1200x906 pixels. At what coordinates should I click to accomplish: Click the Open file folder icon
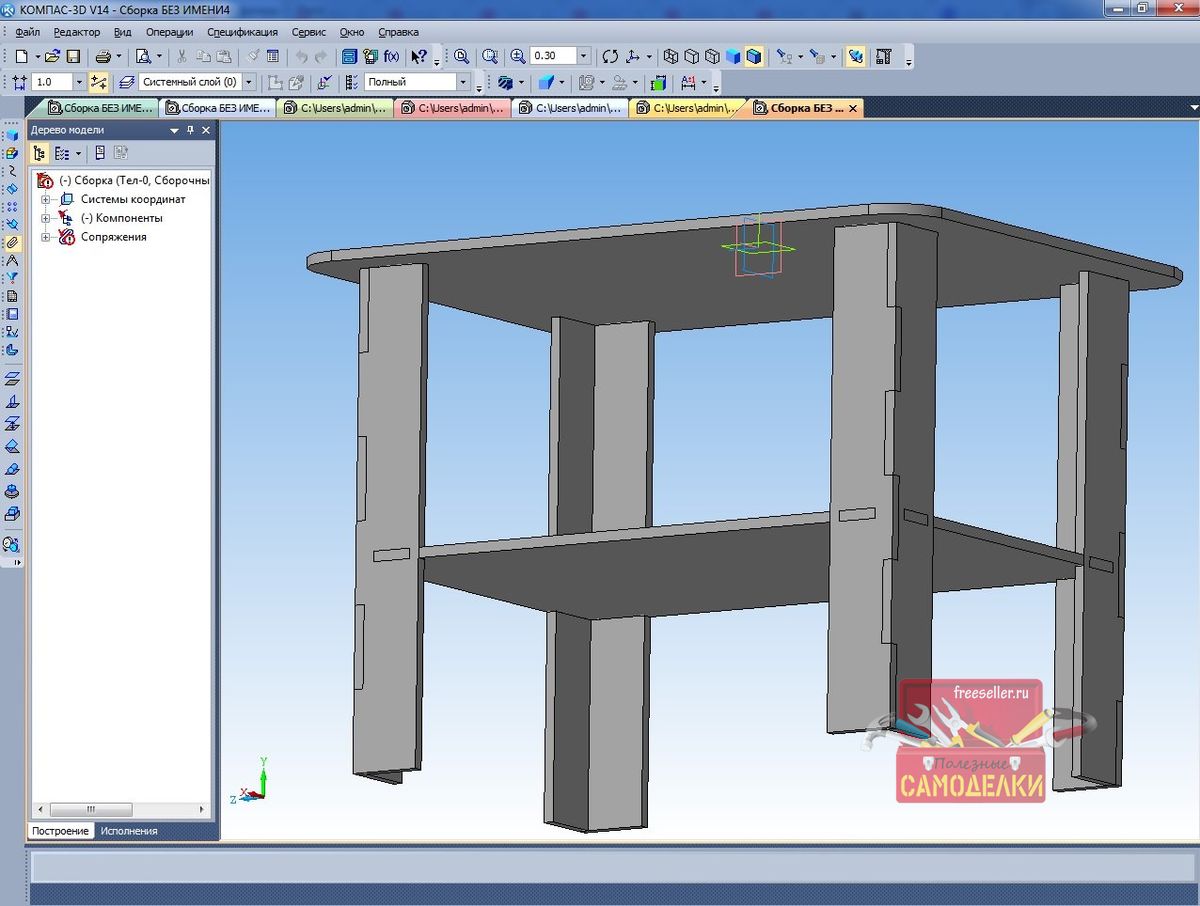[53, 57]
